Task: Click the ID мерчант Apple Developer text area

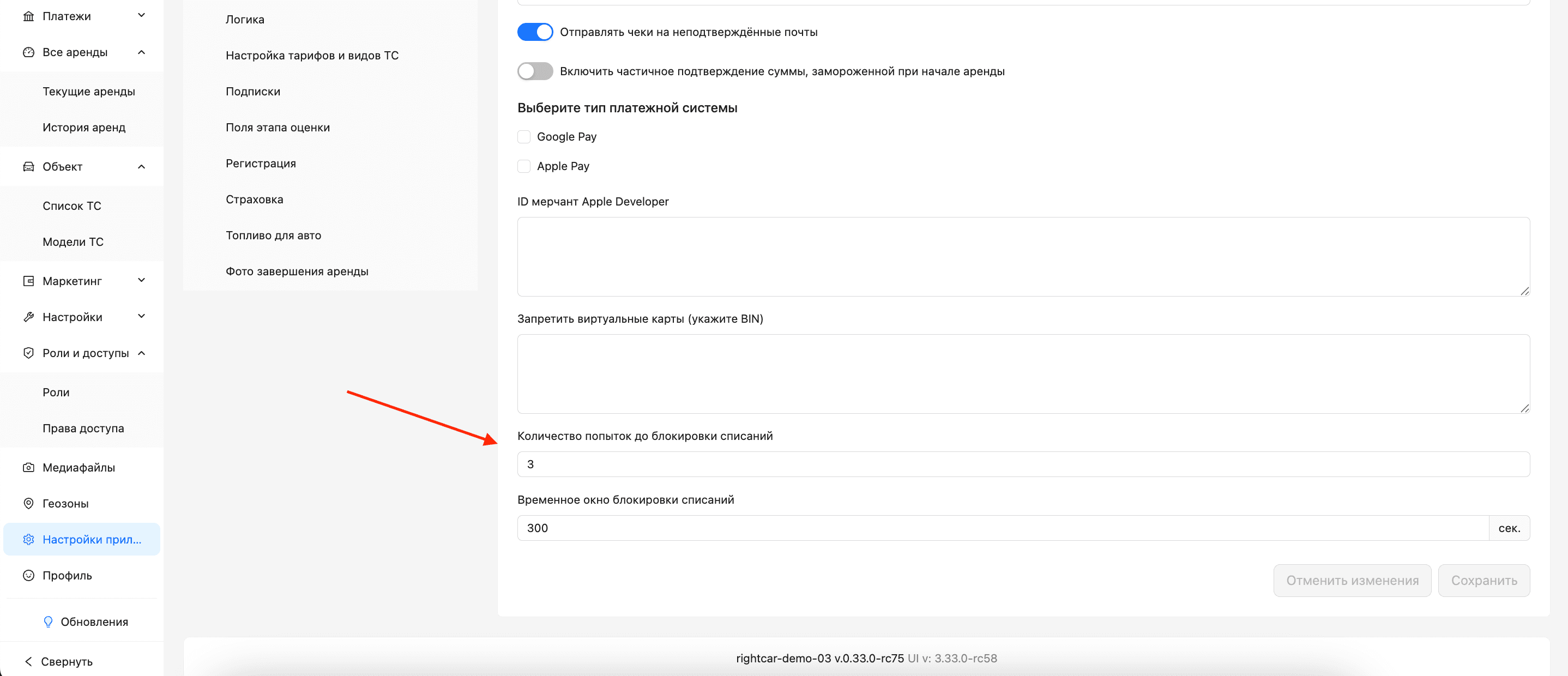Action: pos(1023,256)
